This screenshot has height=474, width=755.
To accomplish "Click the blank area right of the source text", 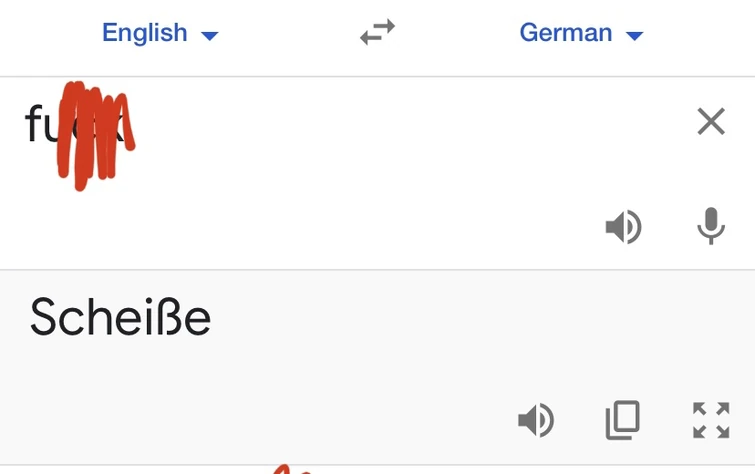I will pos(400,125).
